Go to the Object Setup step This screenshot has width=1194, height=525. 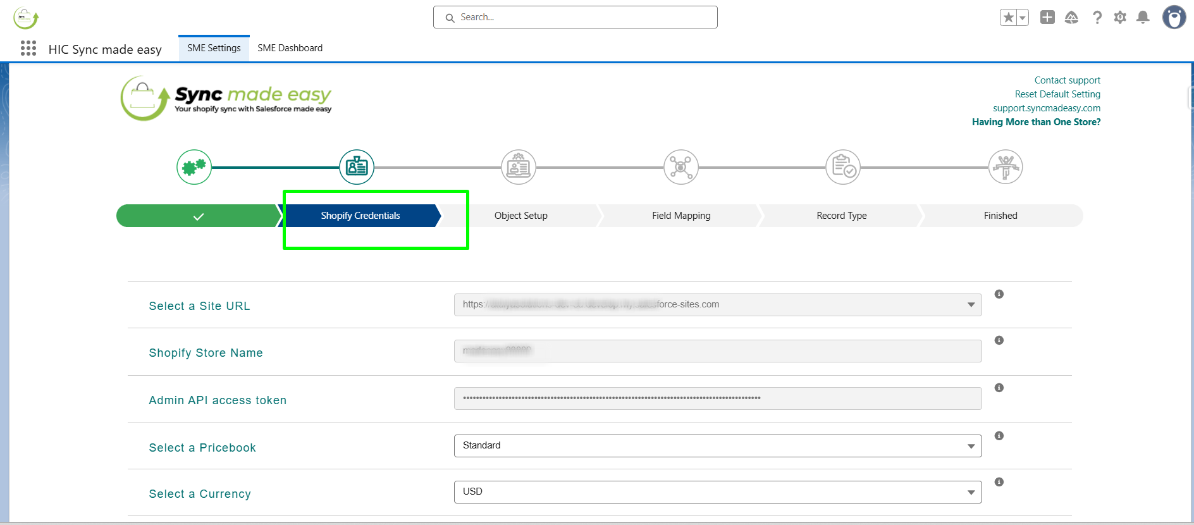(521, 216)
